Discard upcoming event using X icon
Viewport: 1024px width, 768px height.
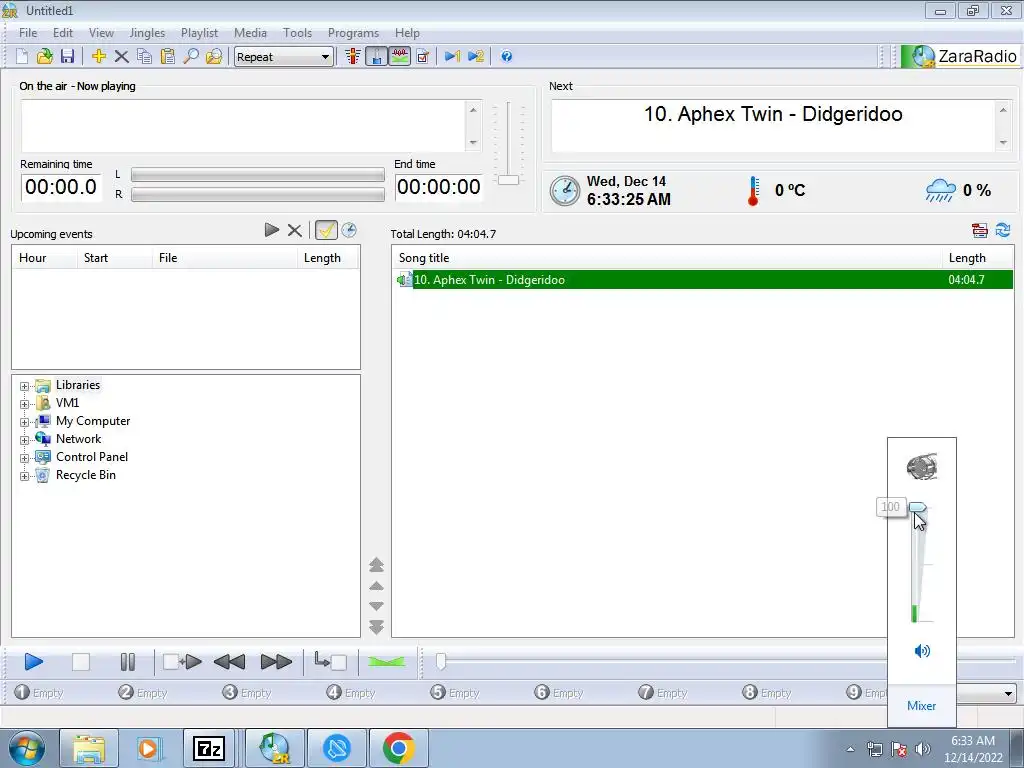[x=295, y=230]
